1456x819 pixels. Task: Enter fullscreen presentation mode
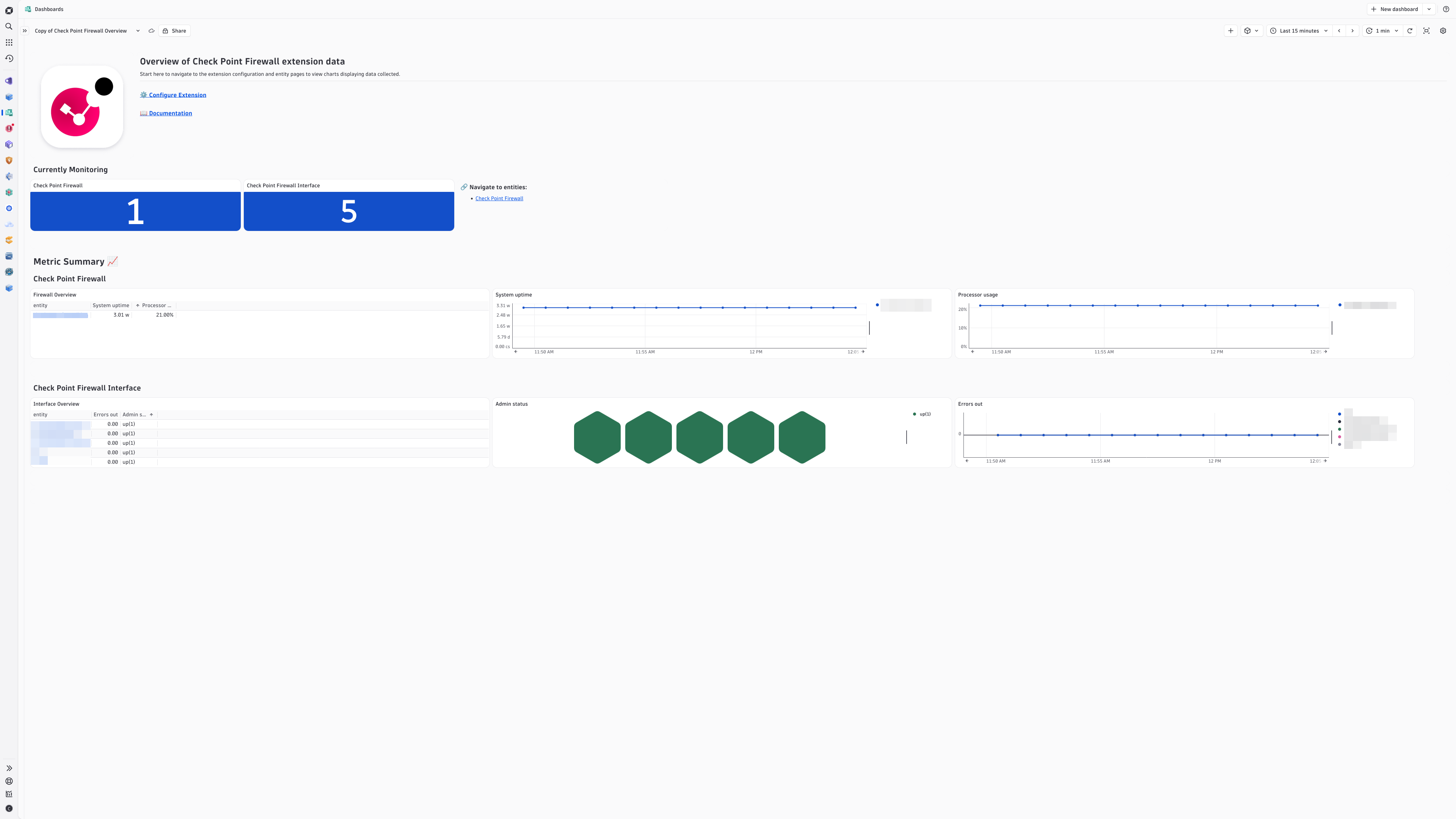1426,31
